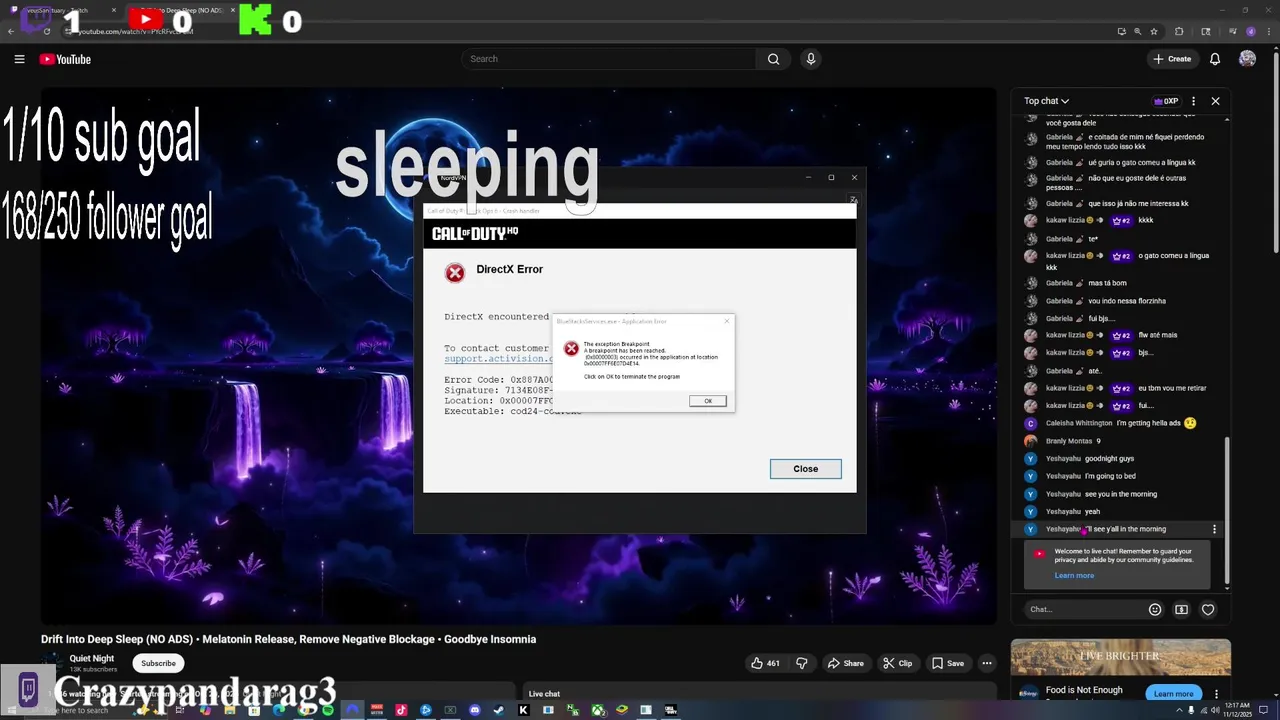This screenshot has height=720, width=1280.
Task: Share the video
Action: pyautogui.click(x=845, y=663)
